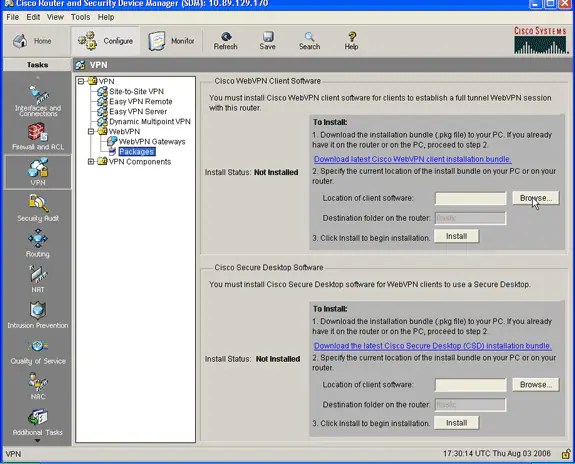Click the 'Not Installed' status for WebVPN Client
The height and width of the screenshot is (464, 575).
(276, 172)
